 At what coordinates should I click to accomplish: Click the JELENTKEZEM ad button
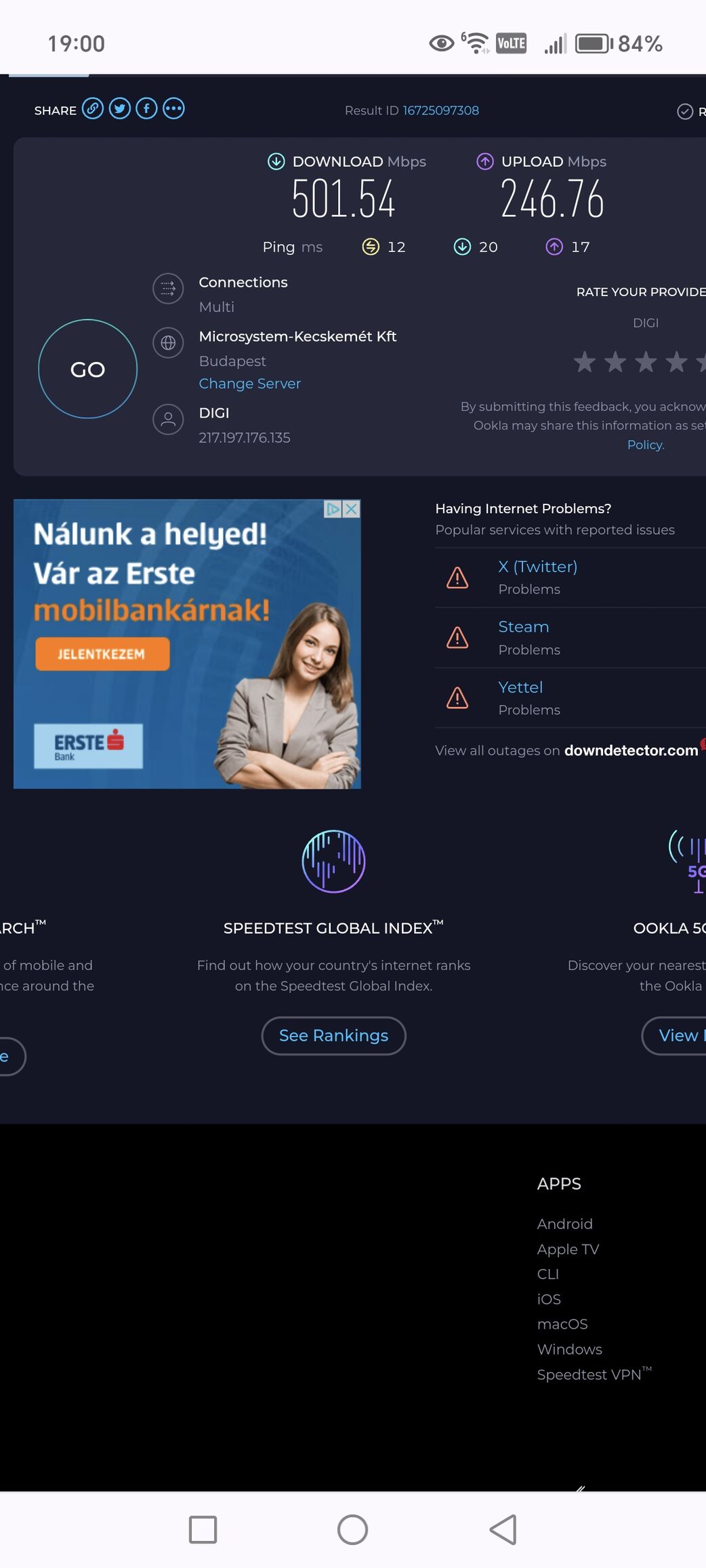pos(102,654)
